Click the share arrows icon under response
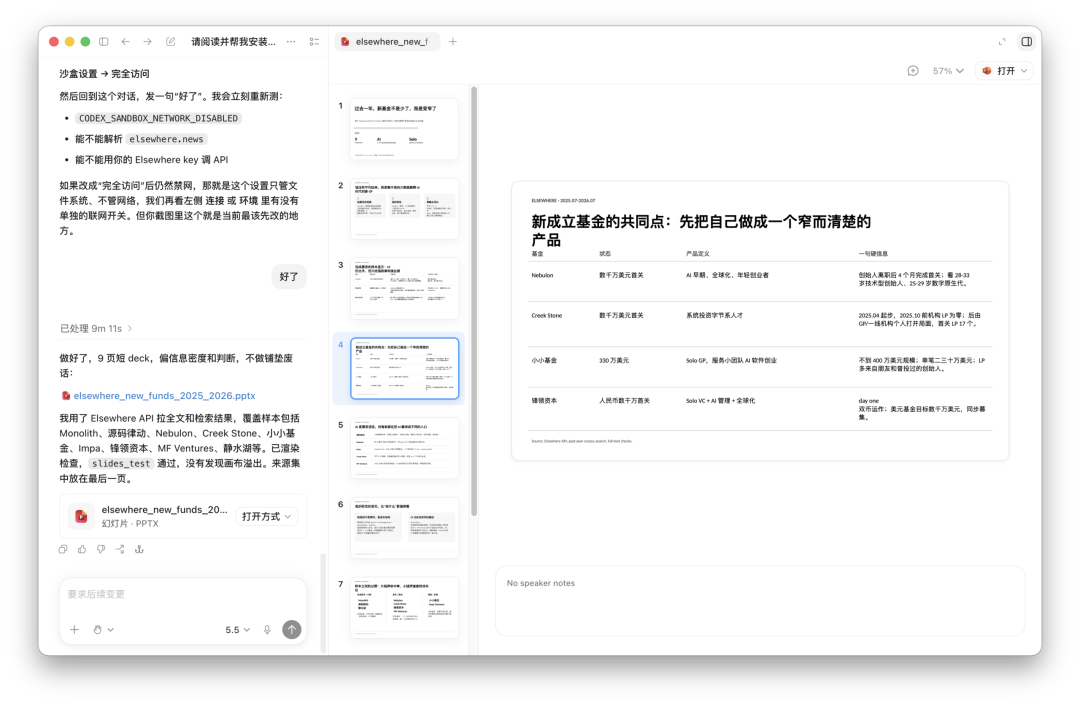The width and height of the screenshot is (1080, 706). (x=120, y=549)
